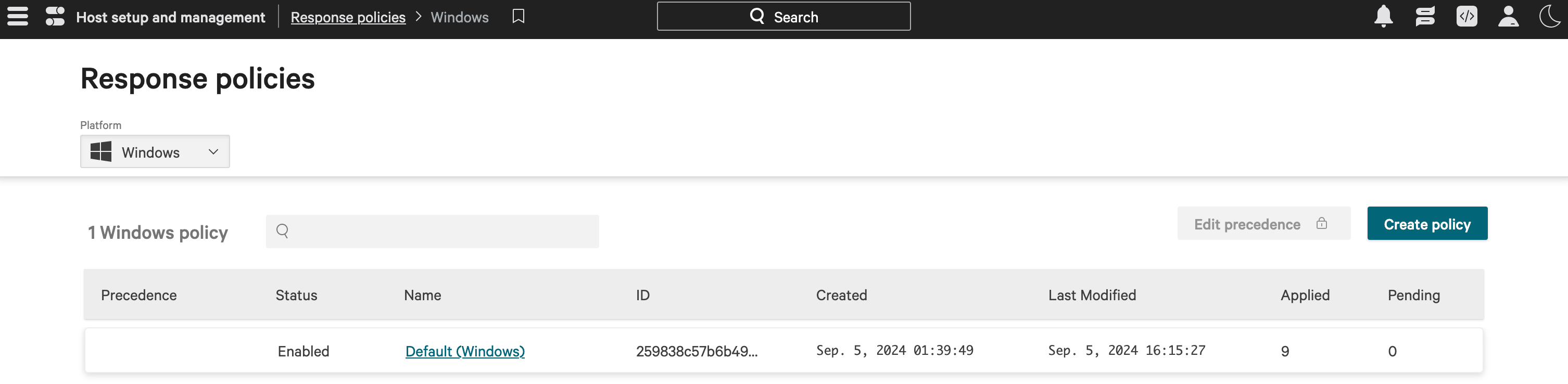Viewport: 1568px width, 384px height.
Task: Bookmark this page using the bookmark icon
Action: [x=518, y=17]
